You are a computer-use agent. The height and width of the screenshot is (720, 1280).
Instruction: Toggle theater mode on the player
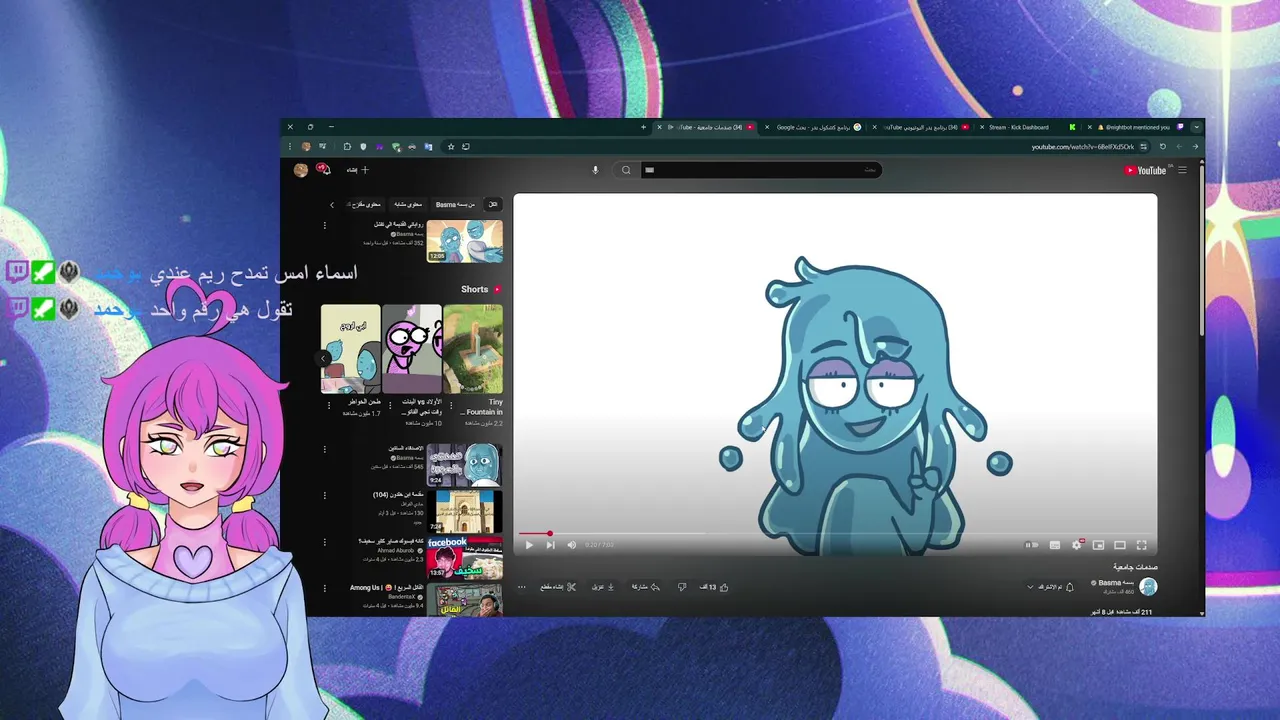(x=1120, y=545)
